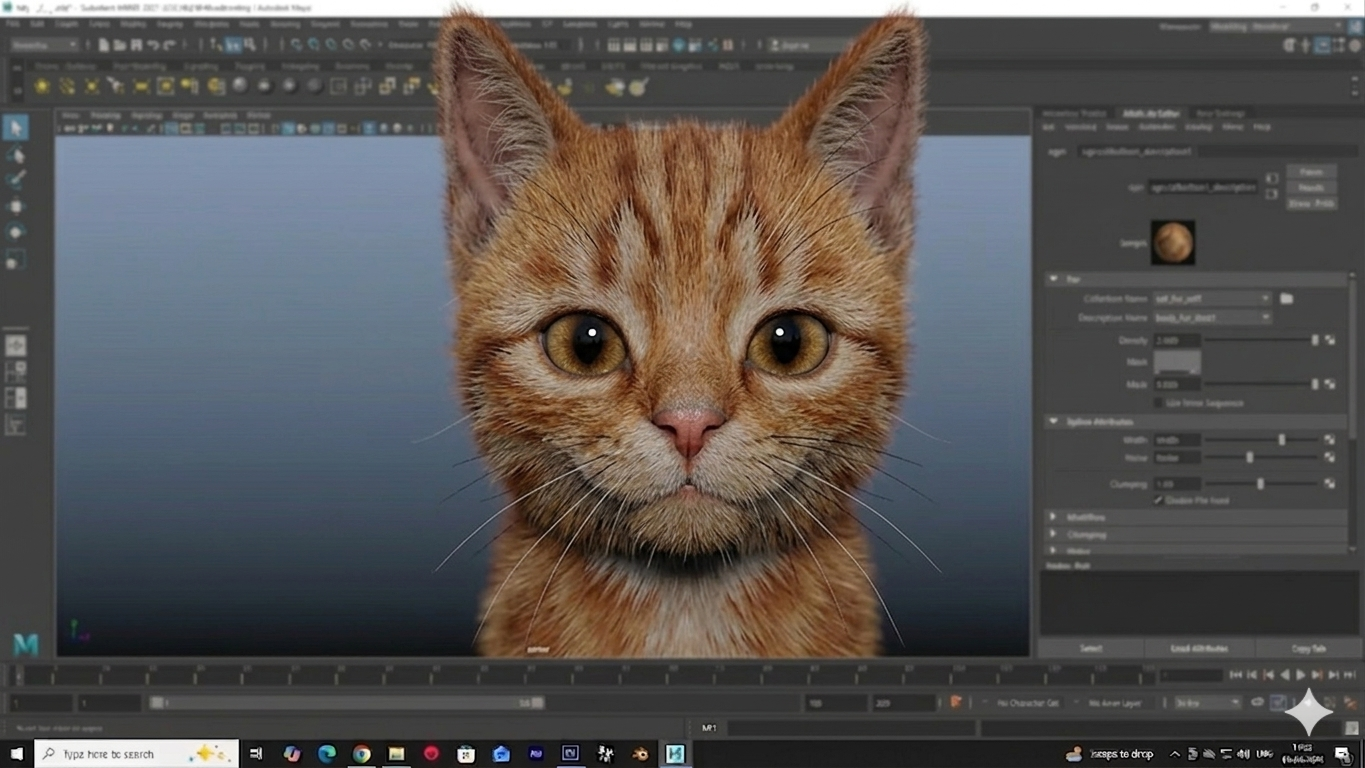Click the fur sample texture thumbnail
1365x768 pixels.
click(x=1172, y=242)
